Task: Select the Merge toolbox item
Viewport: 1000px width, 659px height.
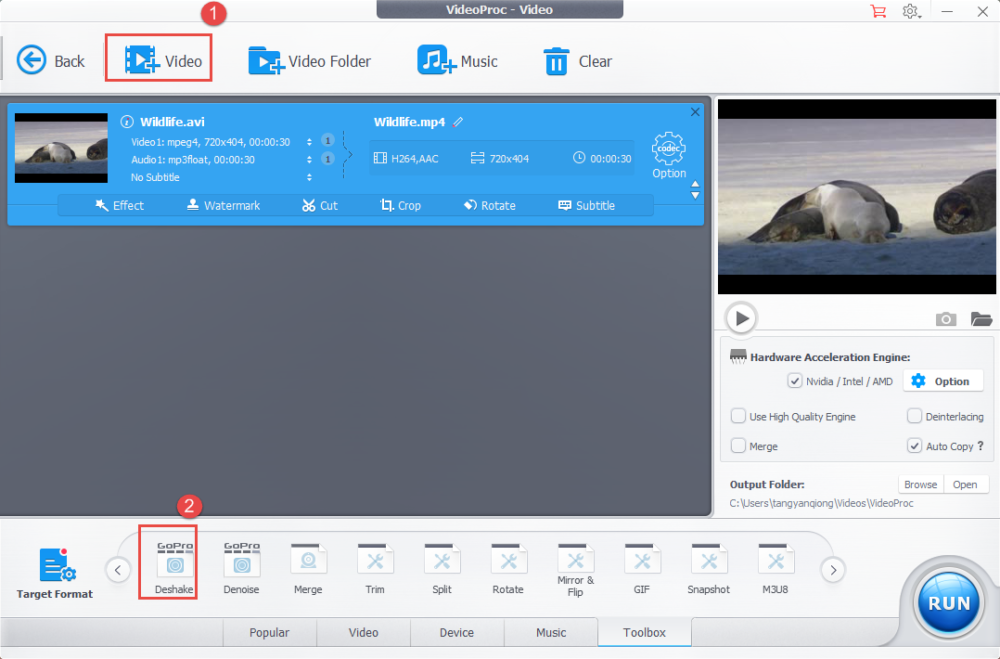Action: (308, 569)
